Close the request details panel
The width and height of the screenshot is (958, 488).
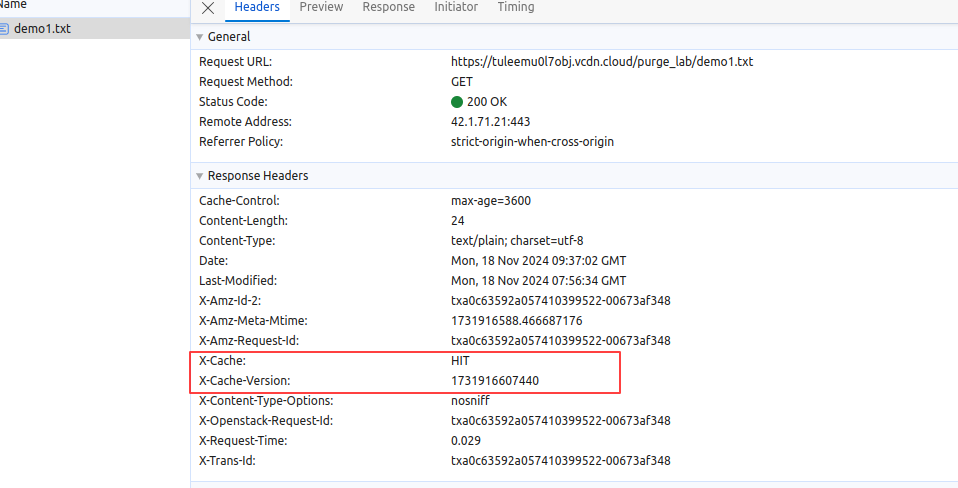point(208,8)
